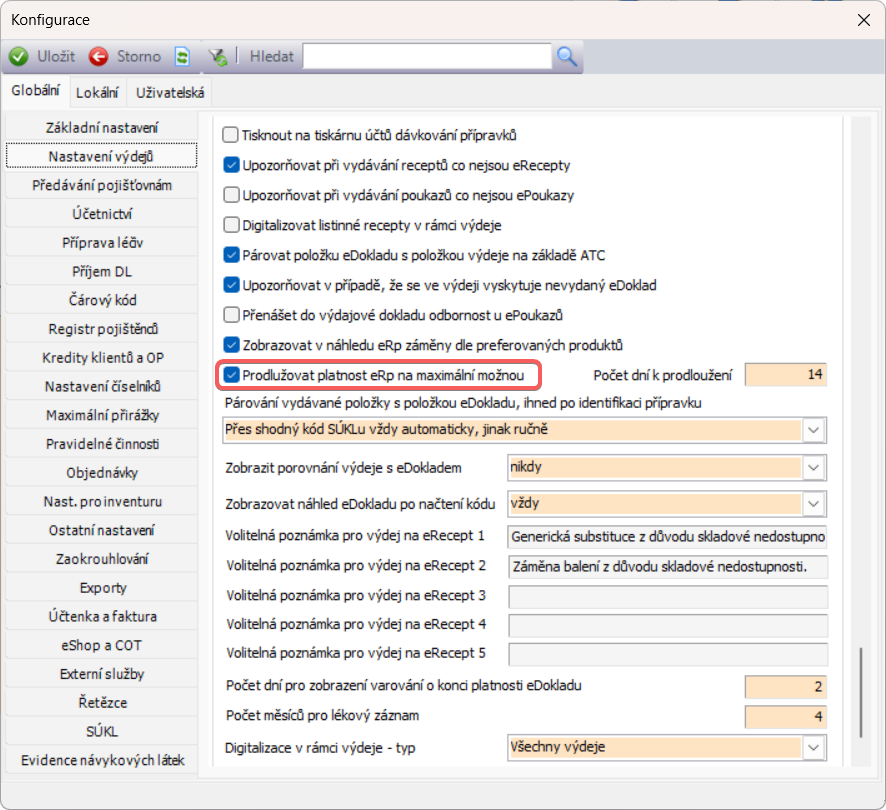Click the Hledat search text field
Viewport: 886px width, 810px height.
coord(428,56)
